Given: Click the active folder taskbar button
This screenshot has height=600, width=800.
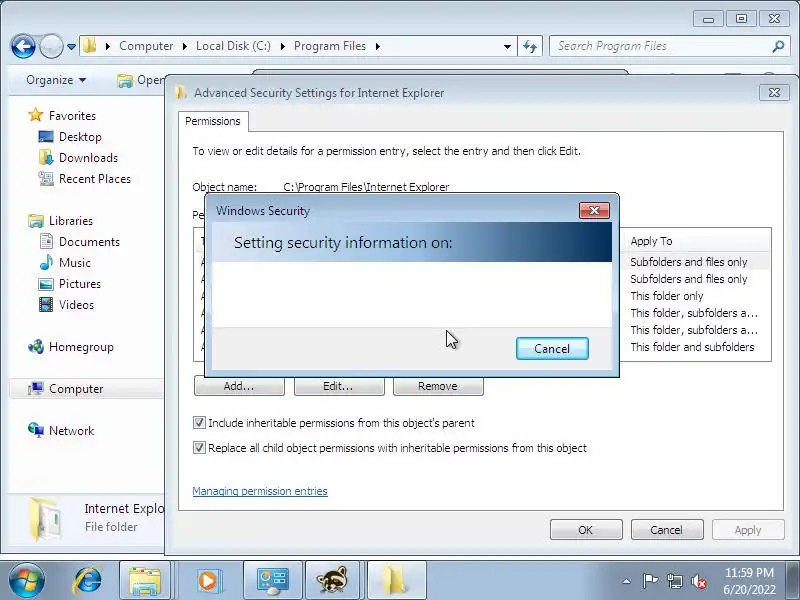Looking at the screenshot, I should (396, 580).
